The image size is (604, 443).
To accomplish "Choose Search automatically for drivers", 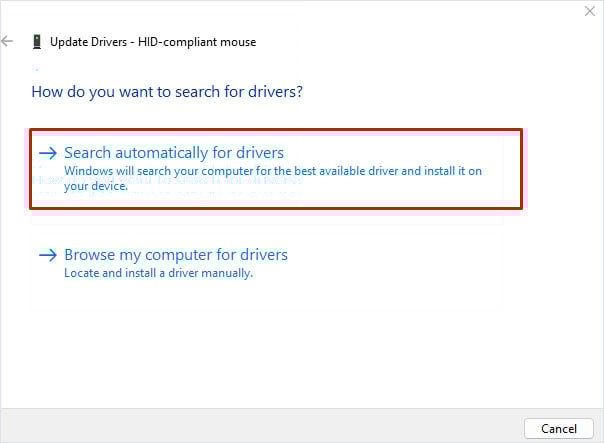I will click(174, 153).
